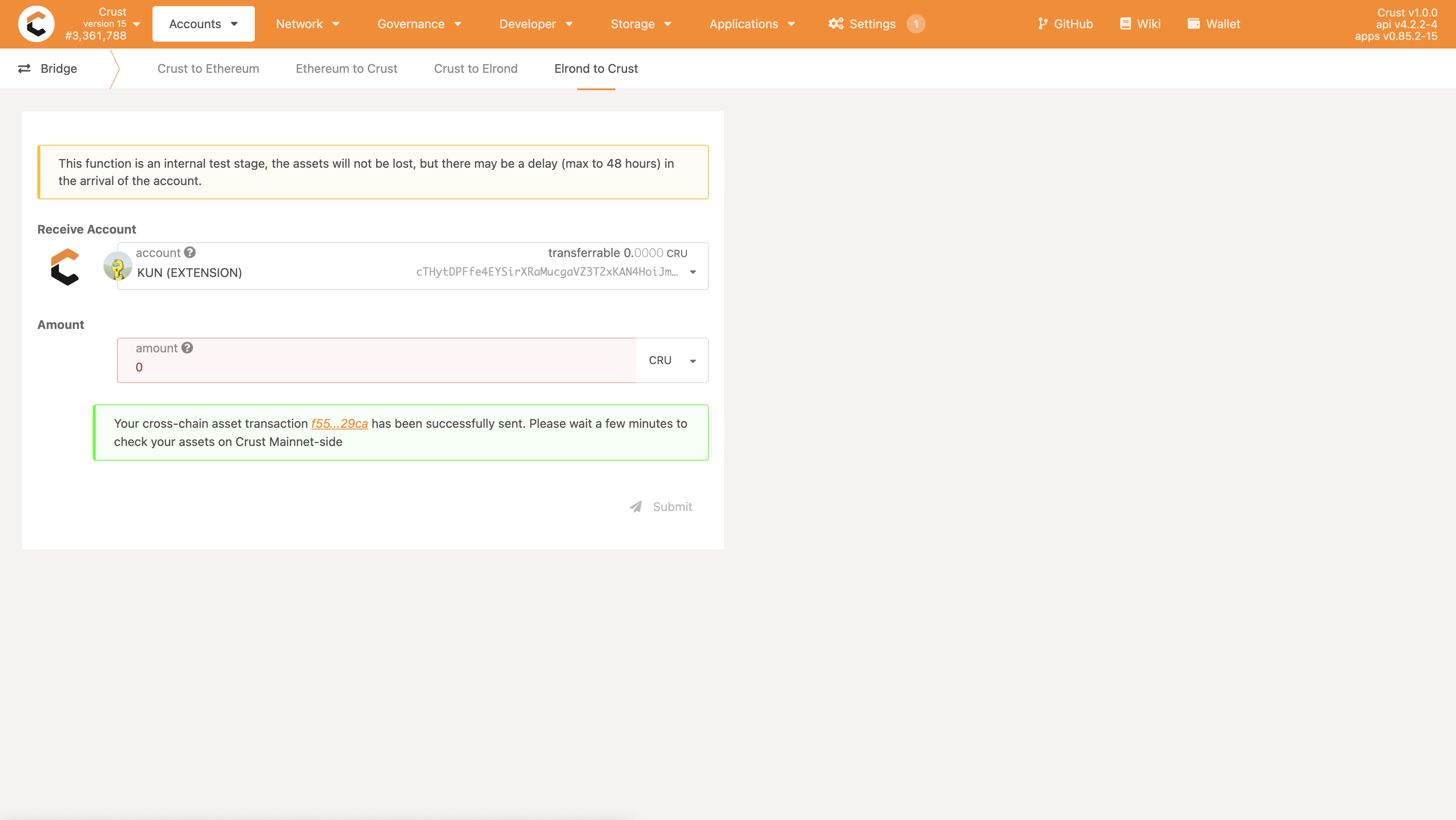Click the Wiki book icon

click(1125, 24)
